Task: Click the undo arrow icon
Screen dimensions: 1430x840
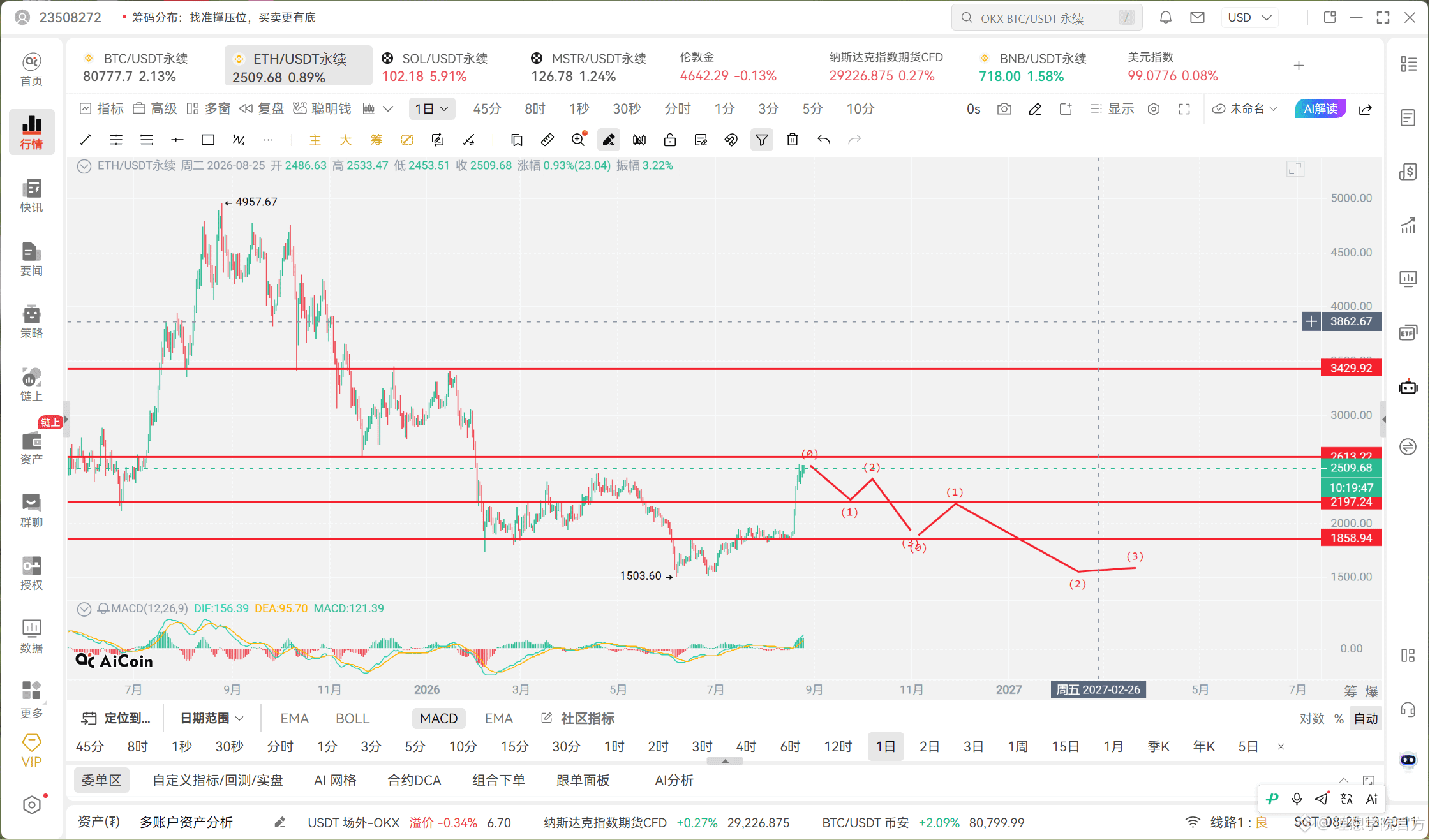Action: pyautogui.click(x=824, y=140)
